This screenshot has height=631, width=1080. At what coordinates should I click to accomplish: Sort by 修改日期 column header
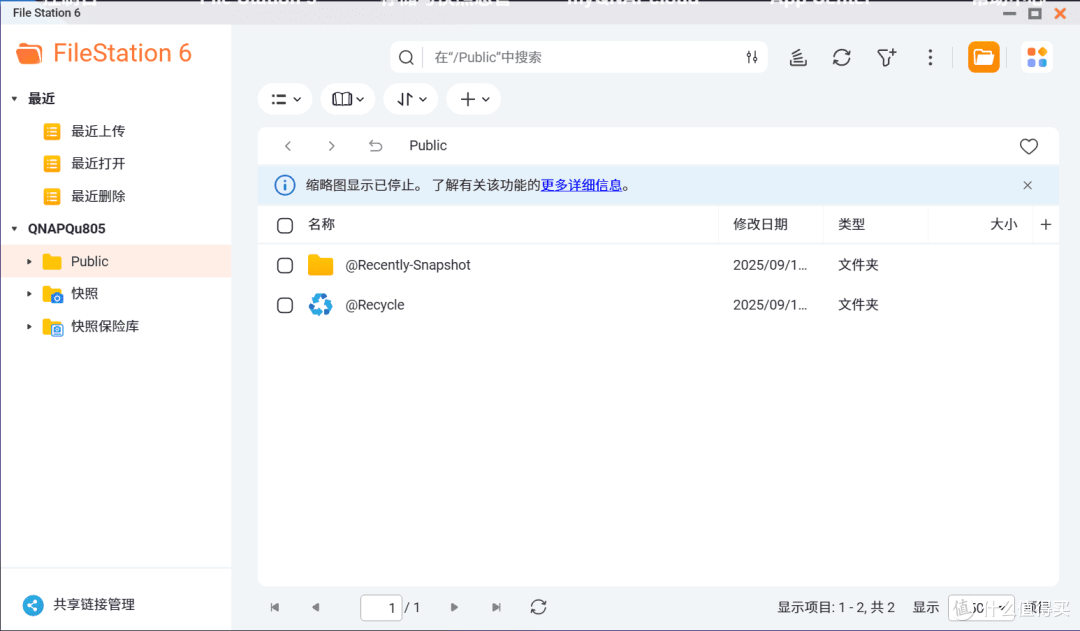point(760,225)
